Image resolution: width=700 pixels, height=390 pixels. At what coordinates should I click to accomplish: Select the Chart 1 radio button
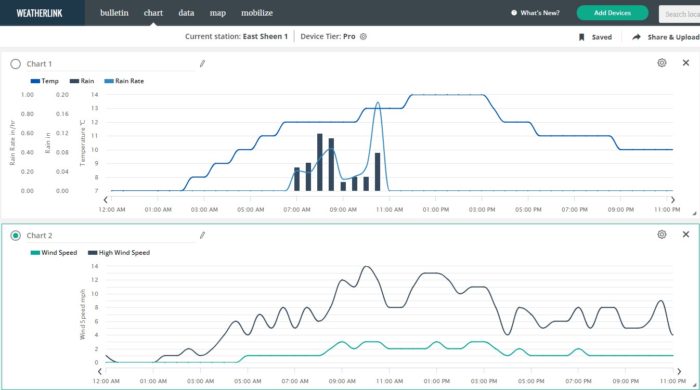pyautogui.click(x=16, y=64)
